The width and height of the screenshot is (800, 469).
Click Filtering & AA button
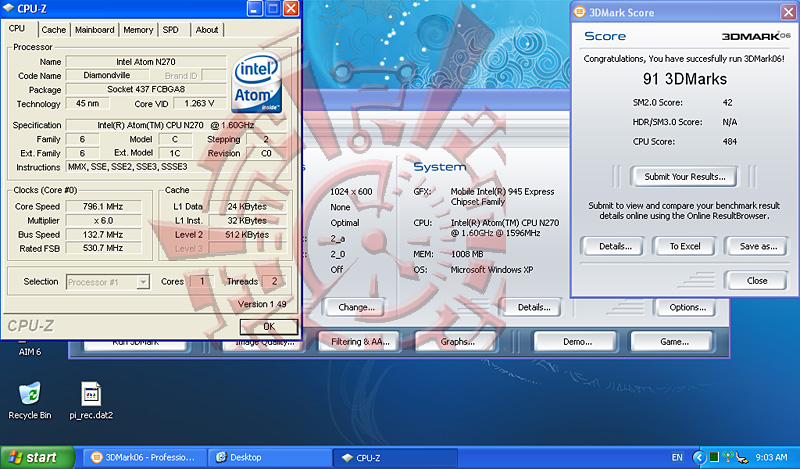tap(360, 341)
